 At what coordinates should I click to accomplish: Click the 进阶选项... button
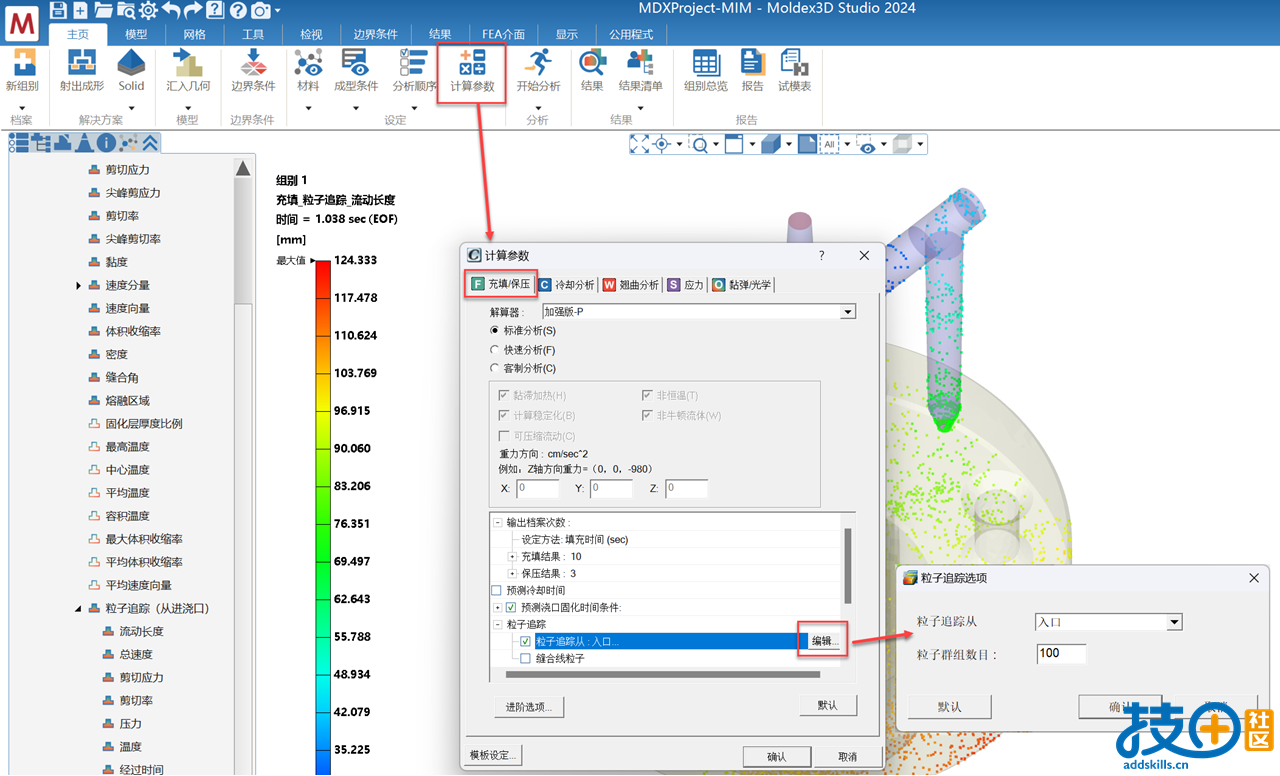[529, 707]
